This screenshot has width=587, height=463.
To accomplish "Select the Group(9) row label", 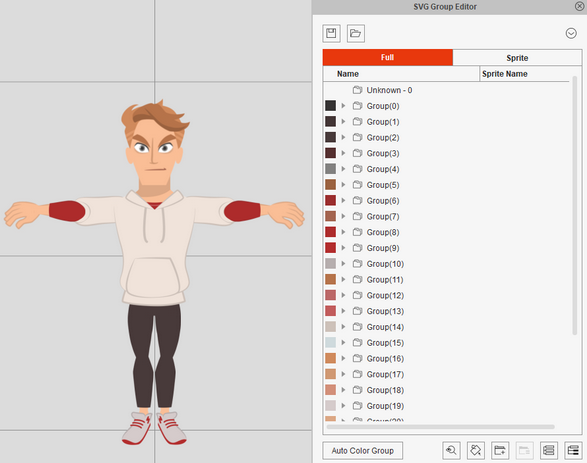I will tap(383, 248).
